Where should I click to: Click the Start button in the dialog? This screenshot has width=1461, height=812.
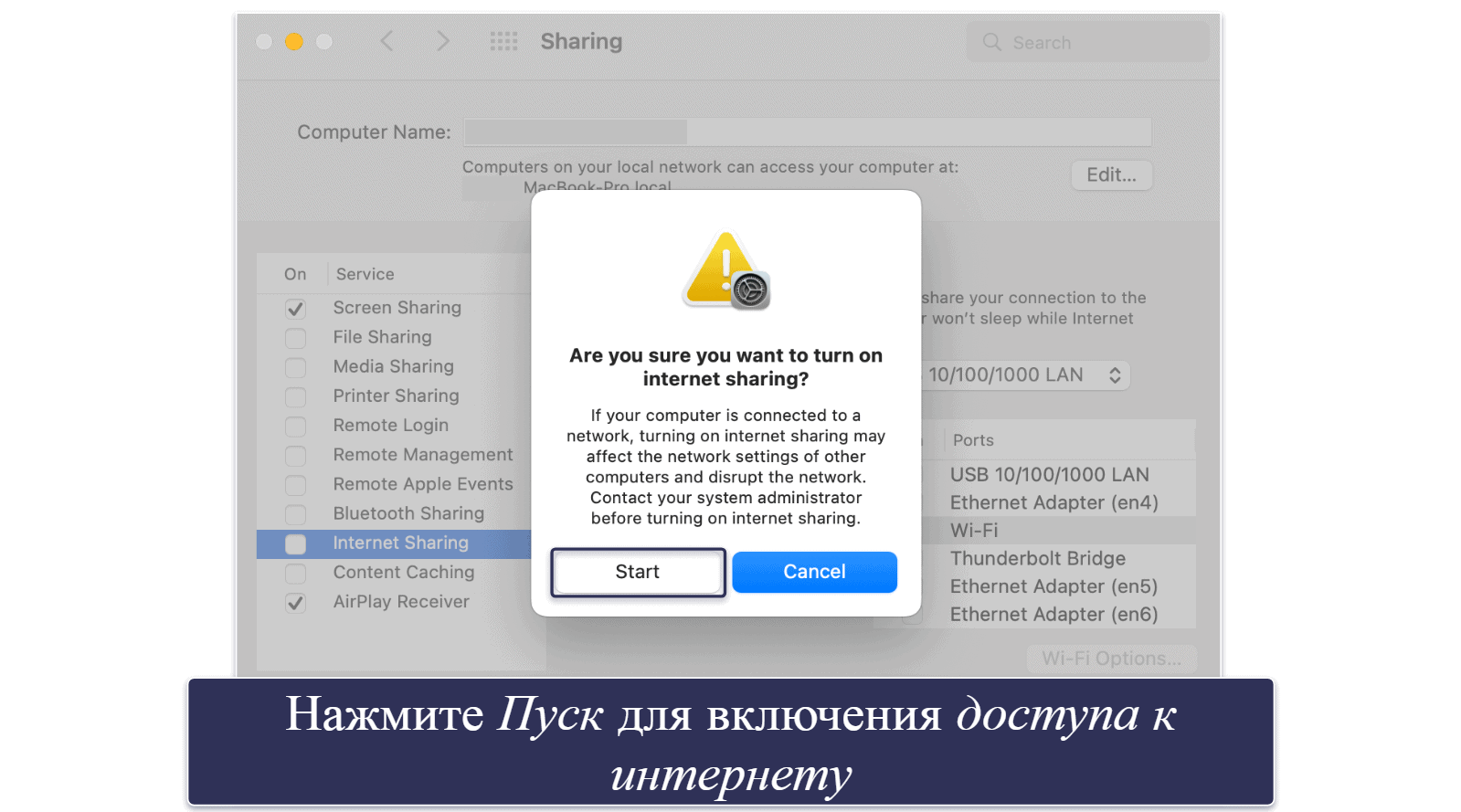(638, 572)
